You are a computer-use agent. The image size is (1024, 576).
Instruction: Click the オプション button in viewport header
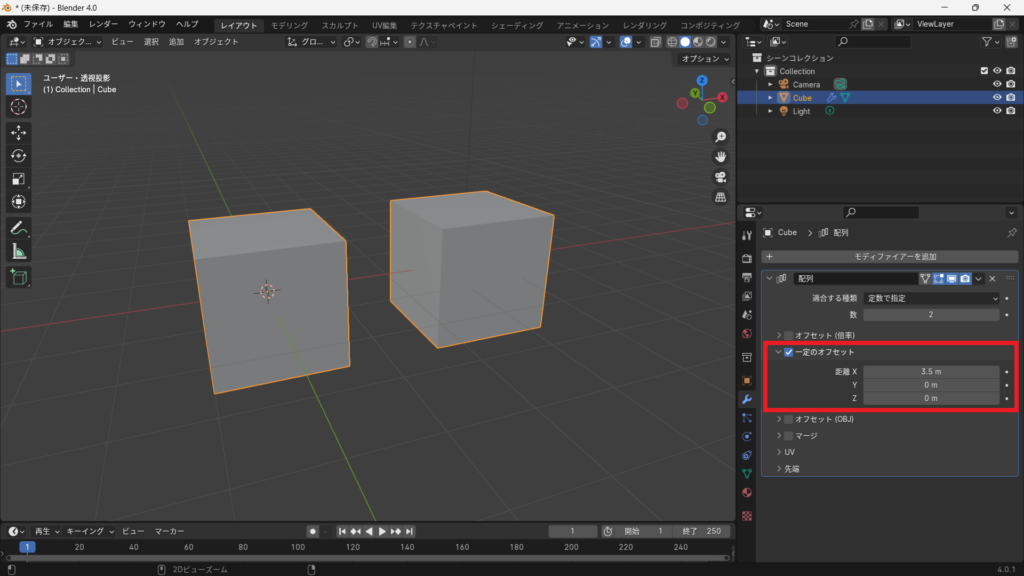(703, 59)
